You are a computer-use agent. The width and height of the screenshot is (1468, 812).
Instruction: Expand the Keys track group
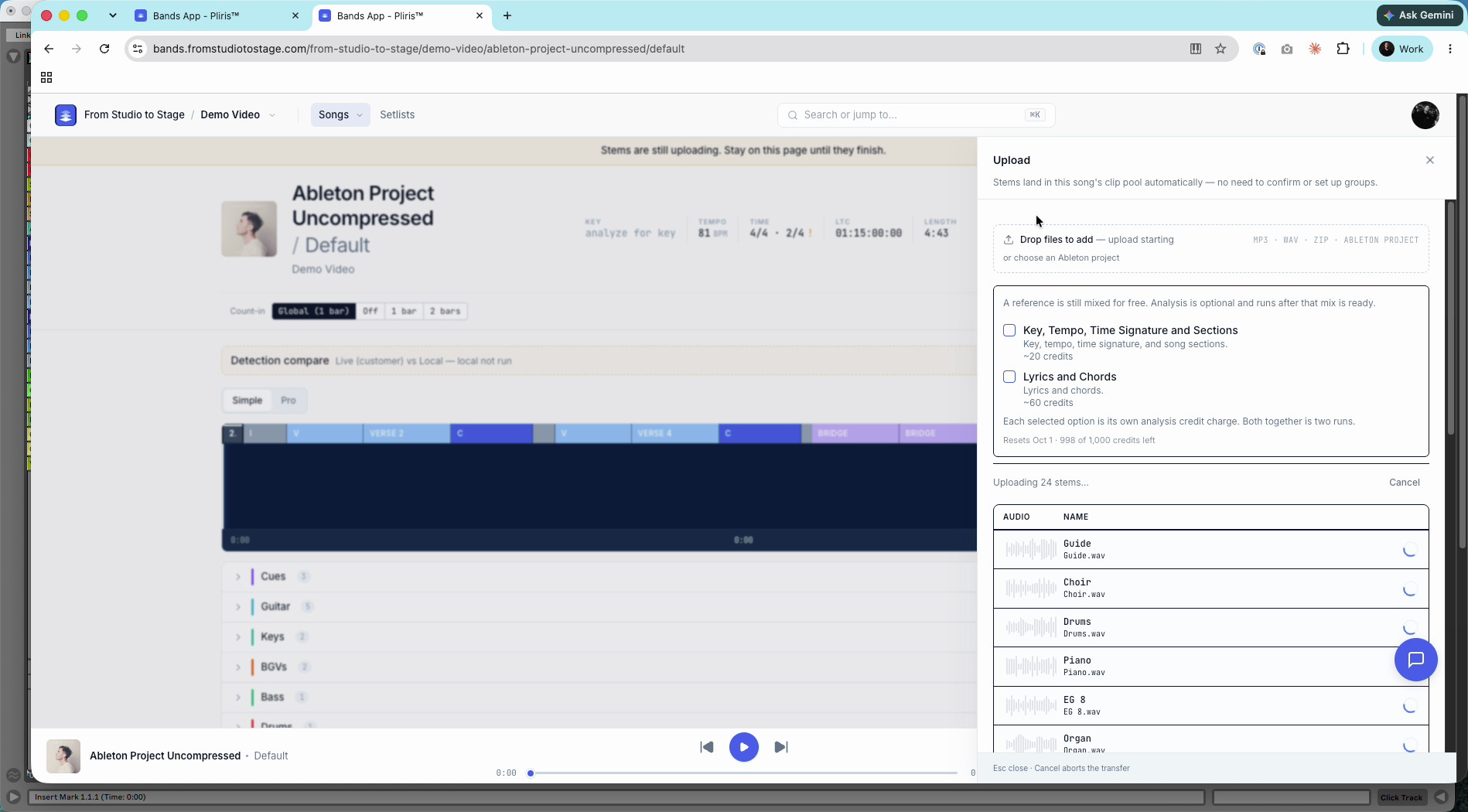coord(238,637)
